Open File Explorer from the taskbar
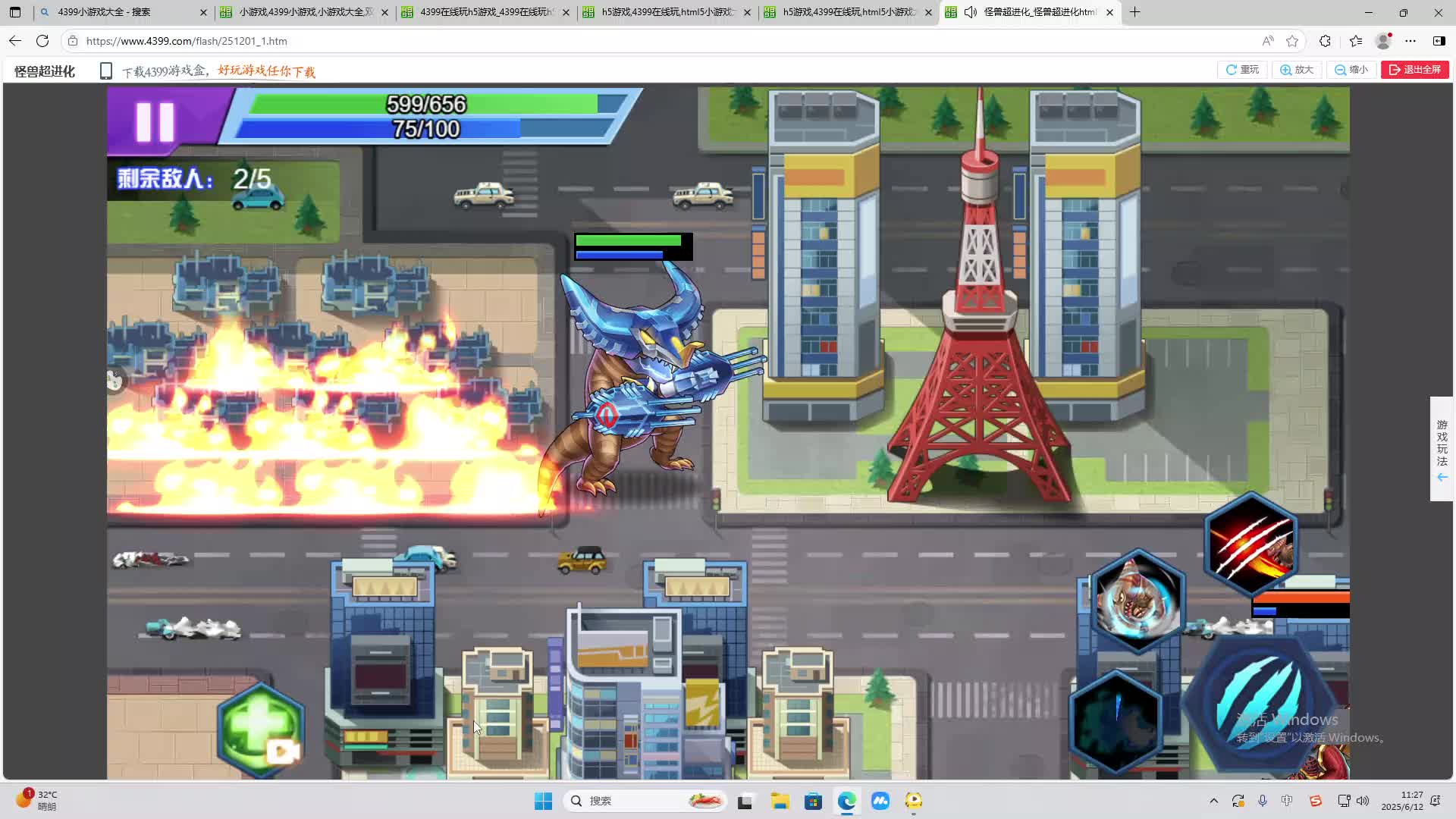 780,801
